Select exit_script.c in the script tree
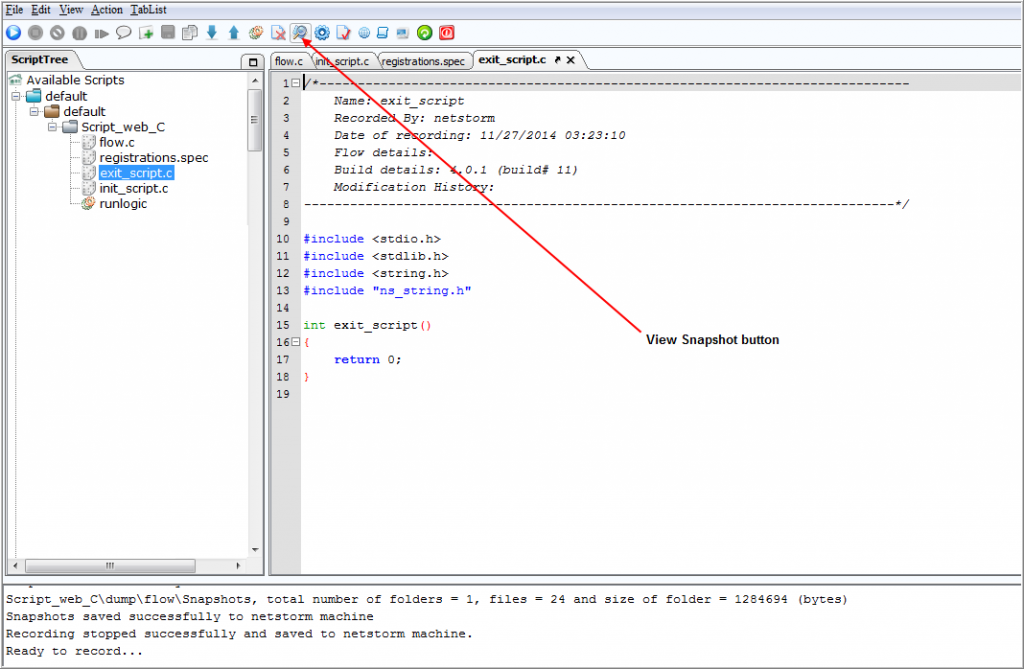Image resolution: width=1024 pixels, height=669 pixels. (136, 173)
